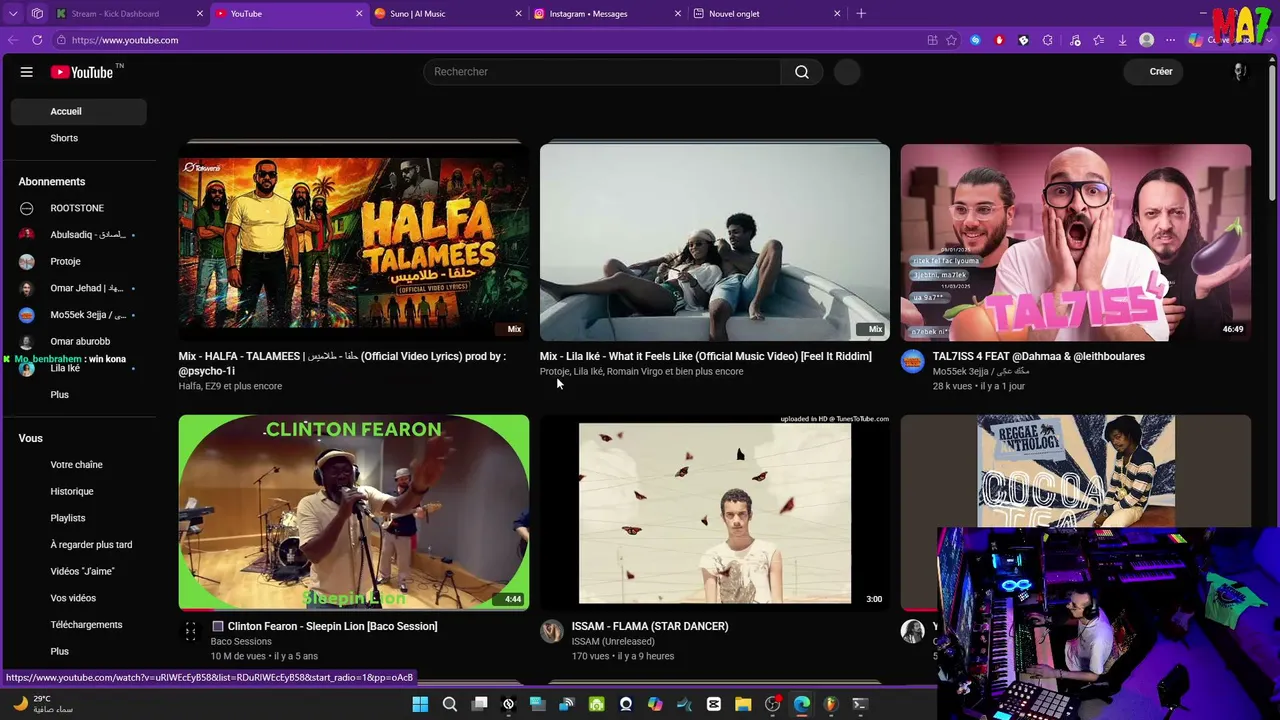Open the Omar aburobb subscription
Viewport: 1280px width, 720px height.
79,342
